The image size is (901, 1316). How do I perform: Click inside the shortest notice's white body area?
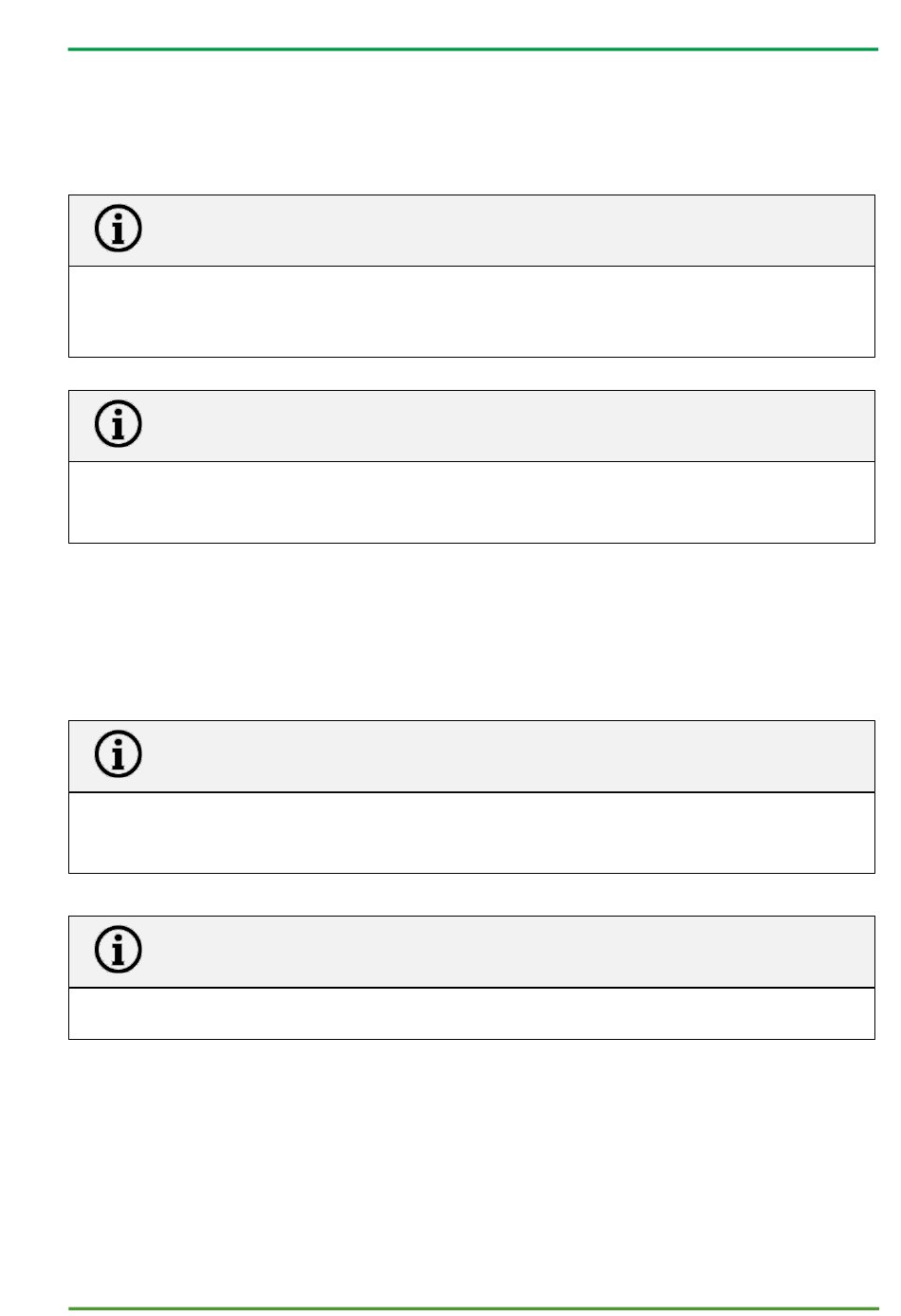click(x=471, y=1013)
